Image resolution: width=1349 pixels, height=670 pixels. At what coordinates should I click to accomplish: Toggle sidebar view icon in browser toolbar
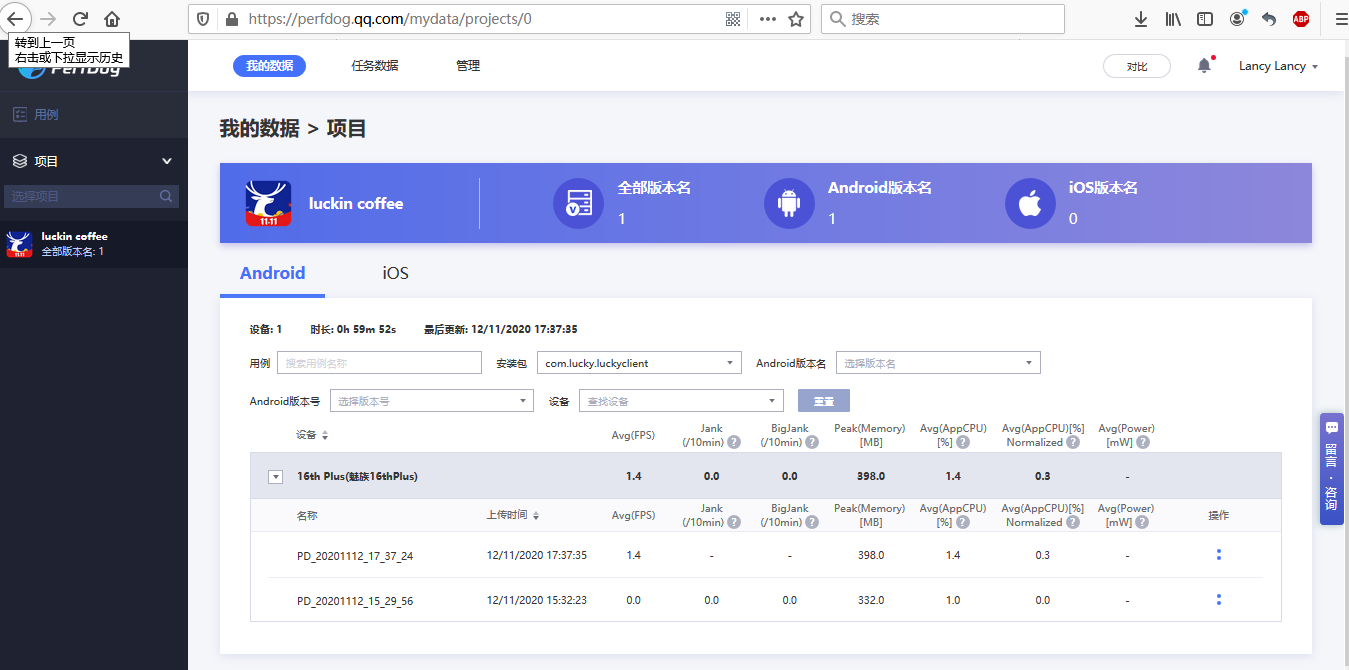pos(1205,19)
